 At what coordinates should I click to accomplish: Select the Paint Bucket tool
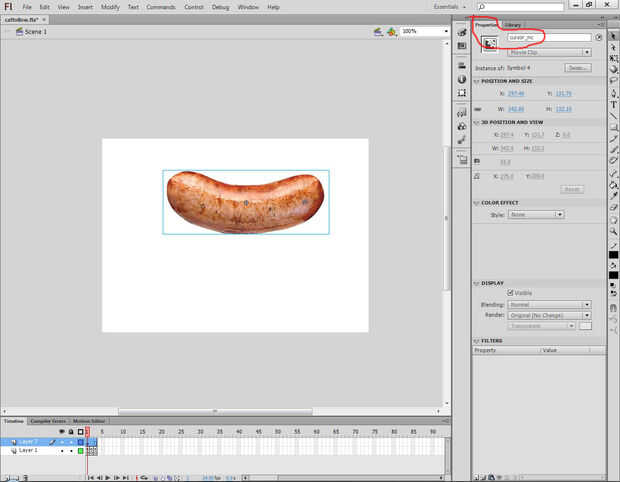point(613,185)
